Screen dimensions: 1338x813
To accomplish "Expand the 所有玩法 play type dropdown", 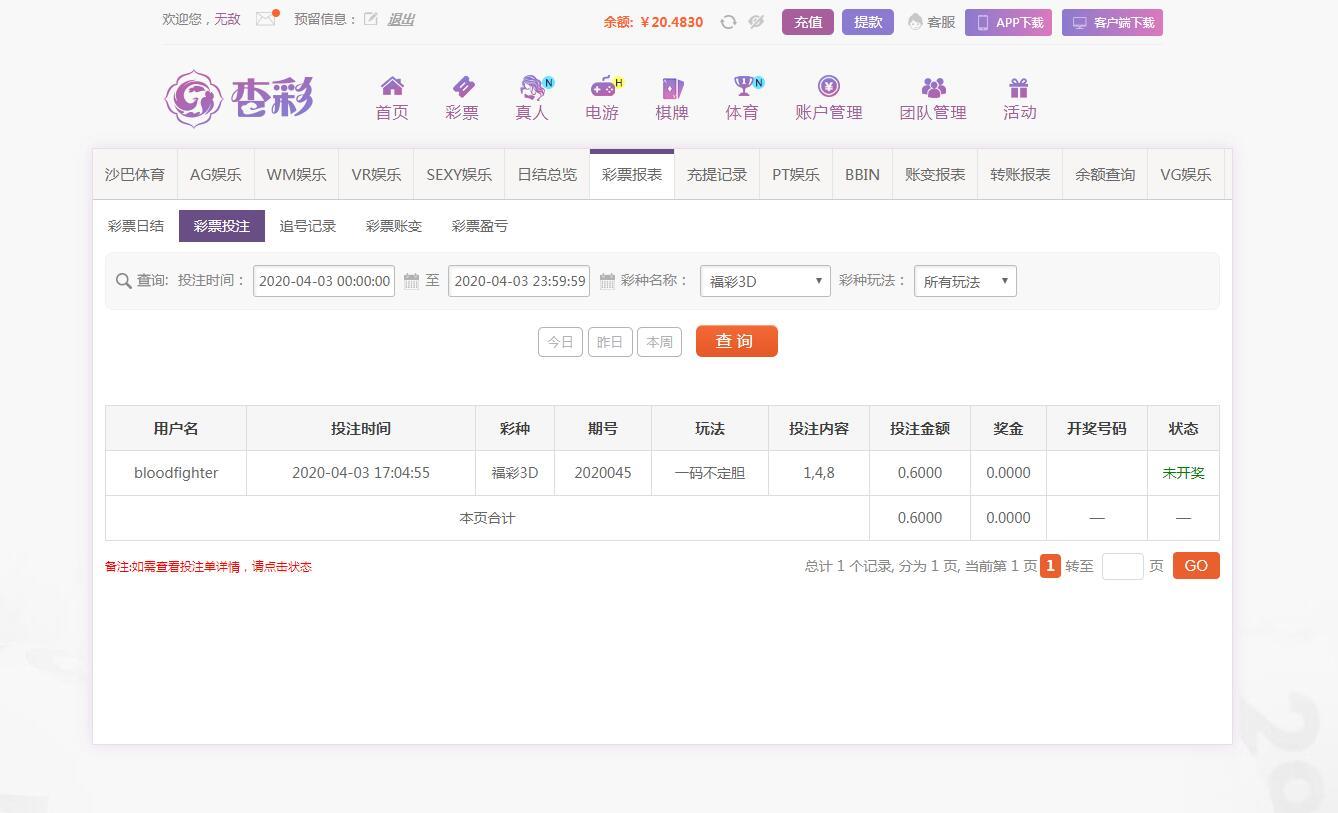I will point(965,281).
